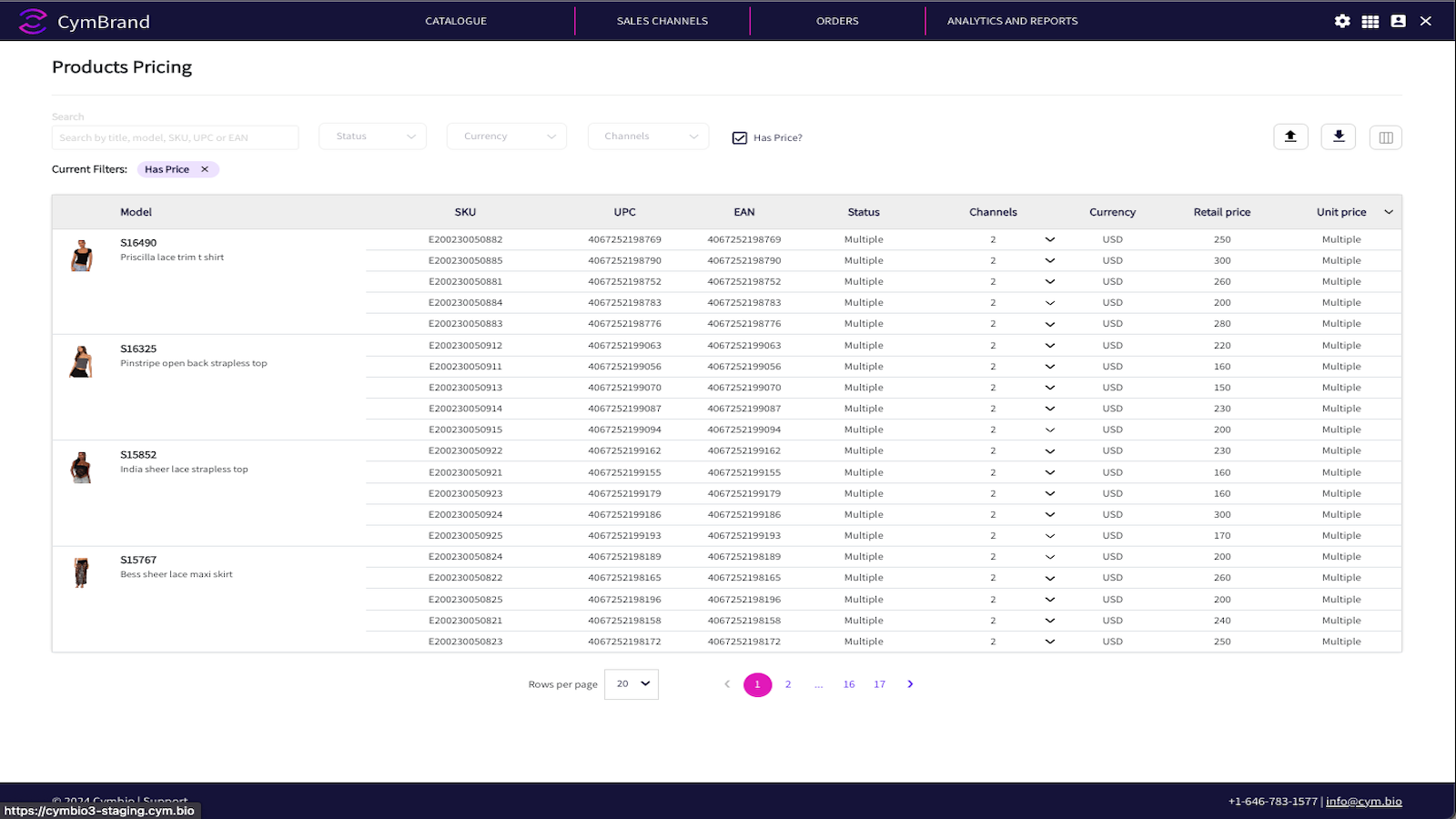Click the info@cym.bio email link
Screen dimensions: 1456x819
[1364, 802]
